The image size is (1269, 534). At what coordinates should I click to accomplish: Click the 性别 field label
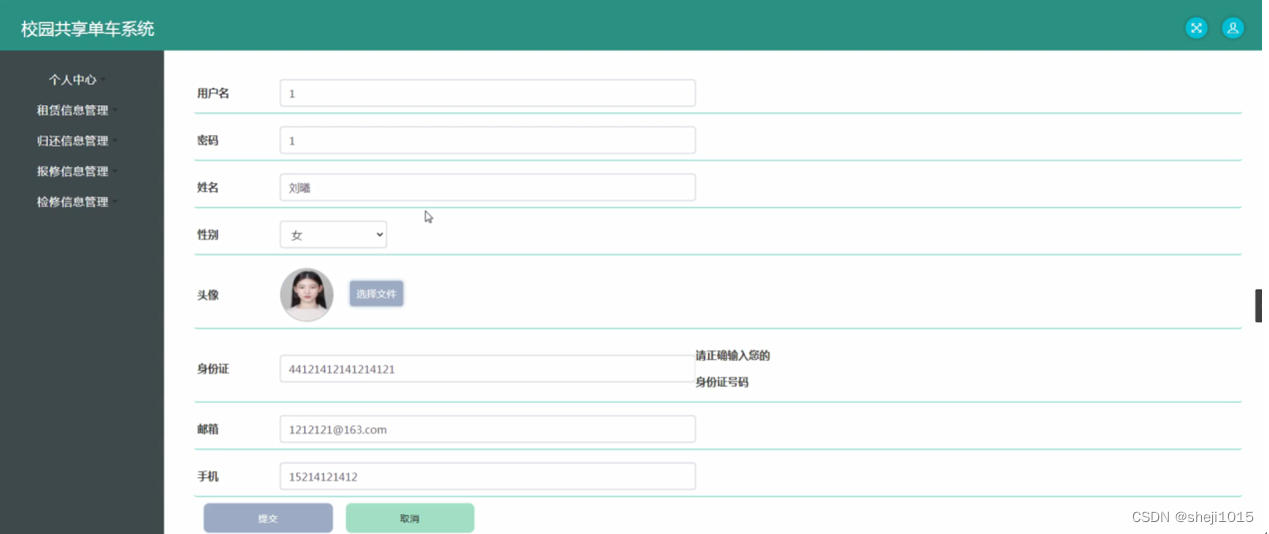coord(208,235)
